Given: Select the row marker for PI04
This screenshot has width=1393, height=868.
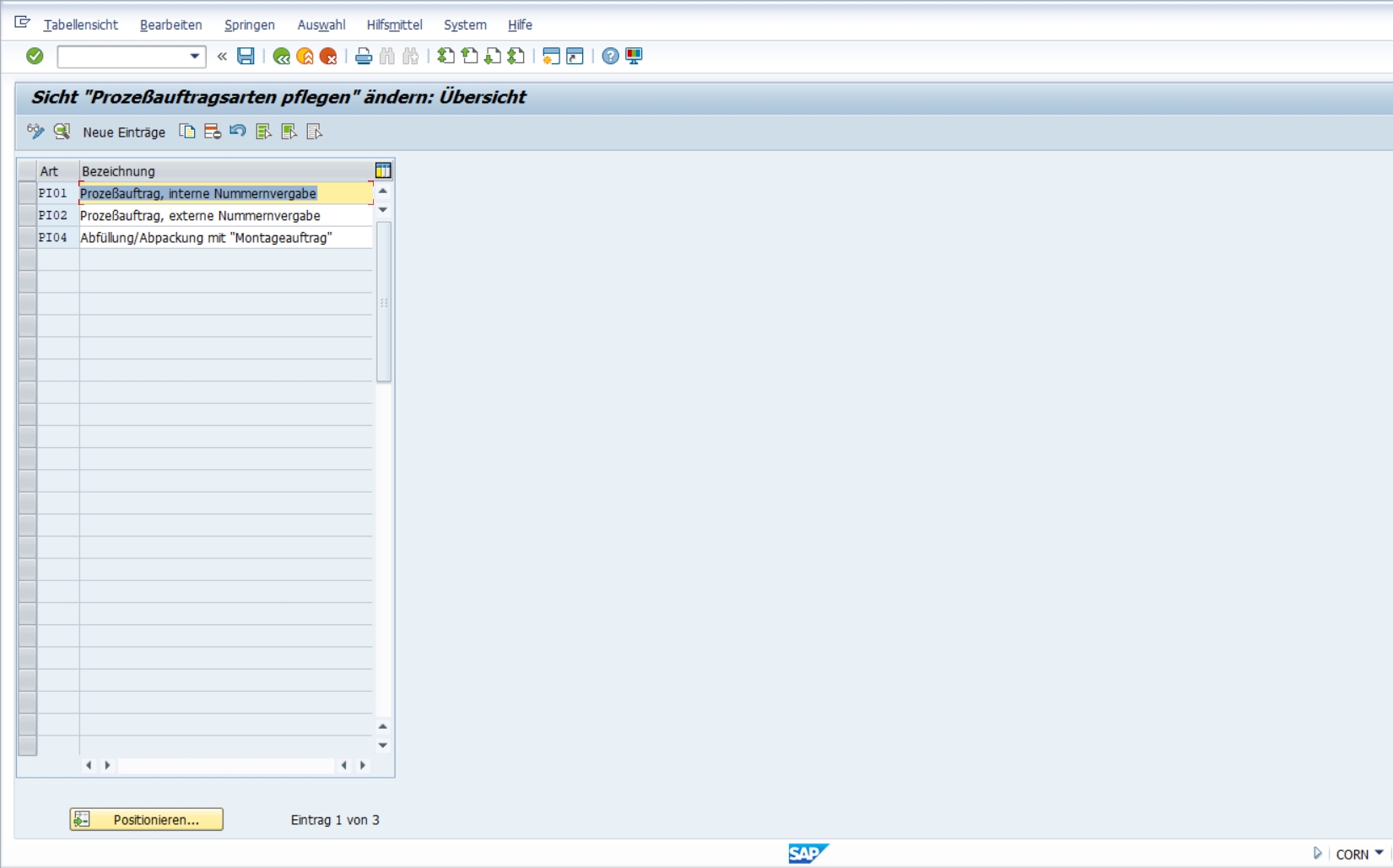Looking at the screenshot, I should (27, 237).
